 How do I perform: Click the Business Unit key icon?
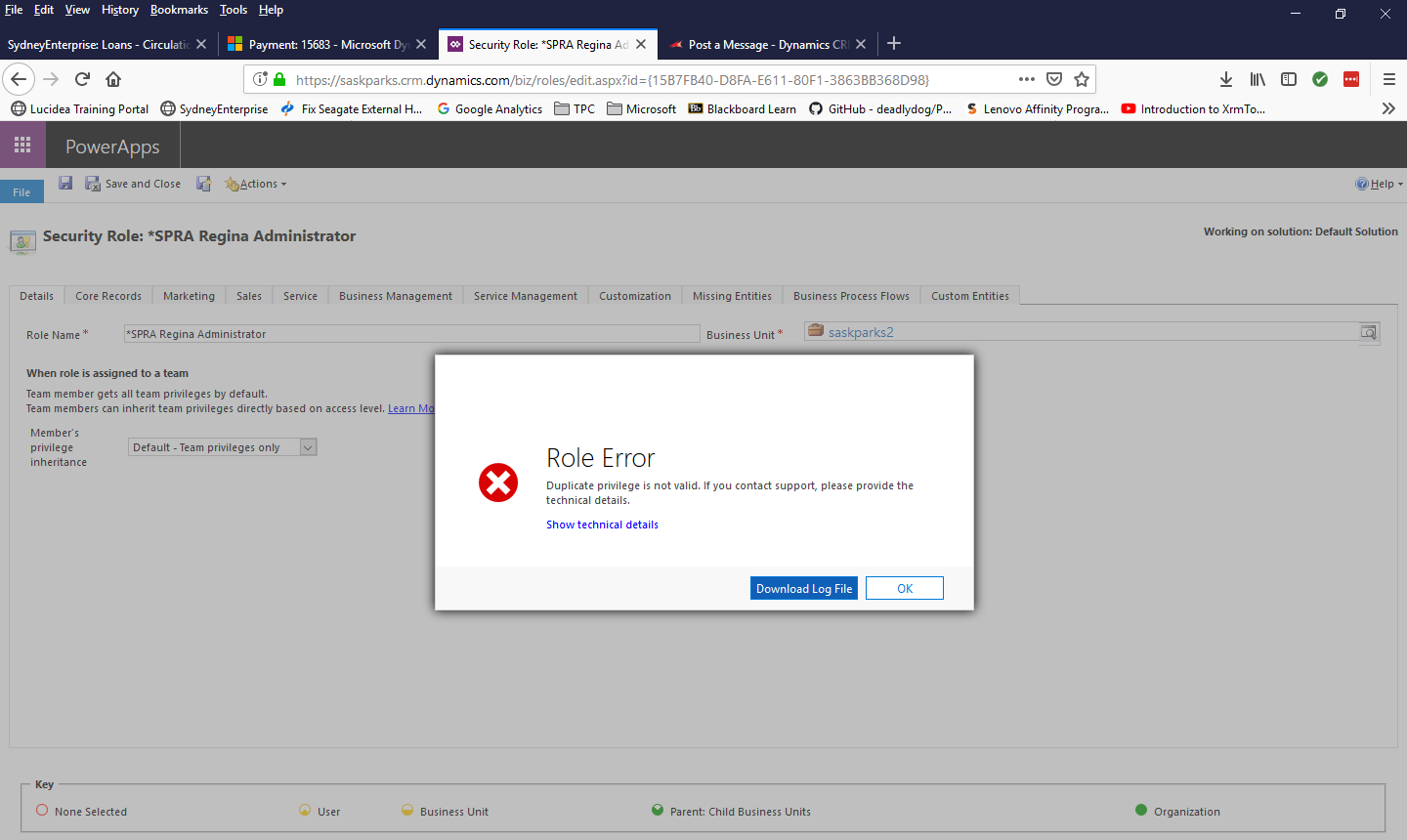click(x=407, y=810)
